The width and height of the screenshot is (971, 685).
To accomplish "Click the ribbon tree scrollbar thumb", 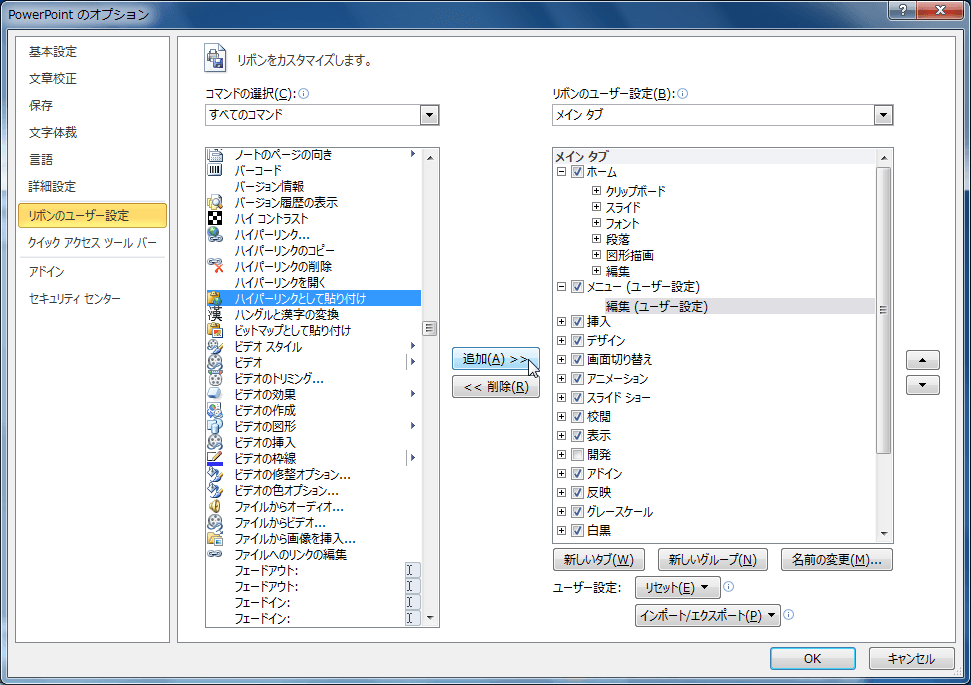I will pos(884,310).
